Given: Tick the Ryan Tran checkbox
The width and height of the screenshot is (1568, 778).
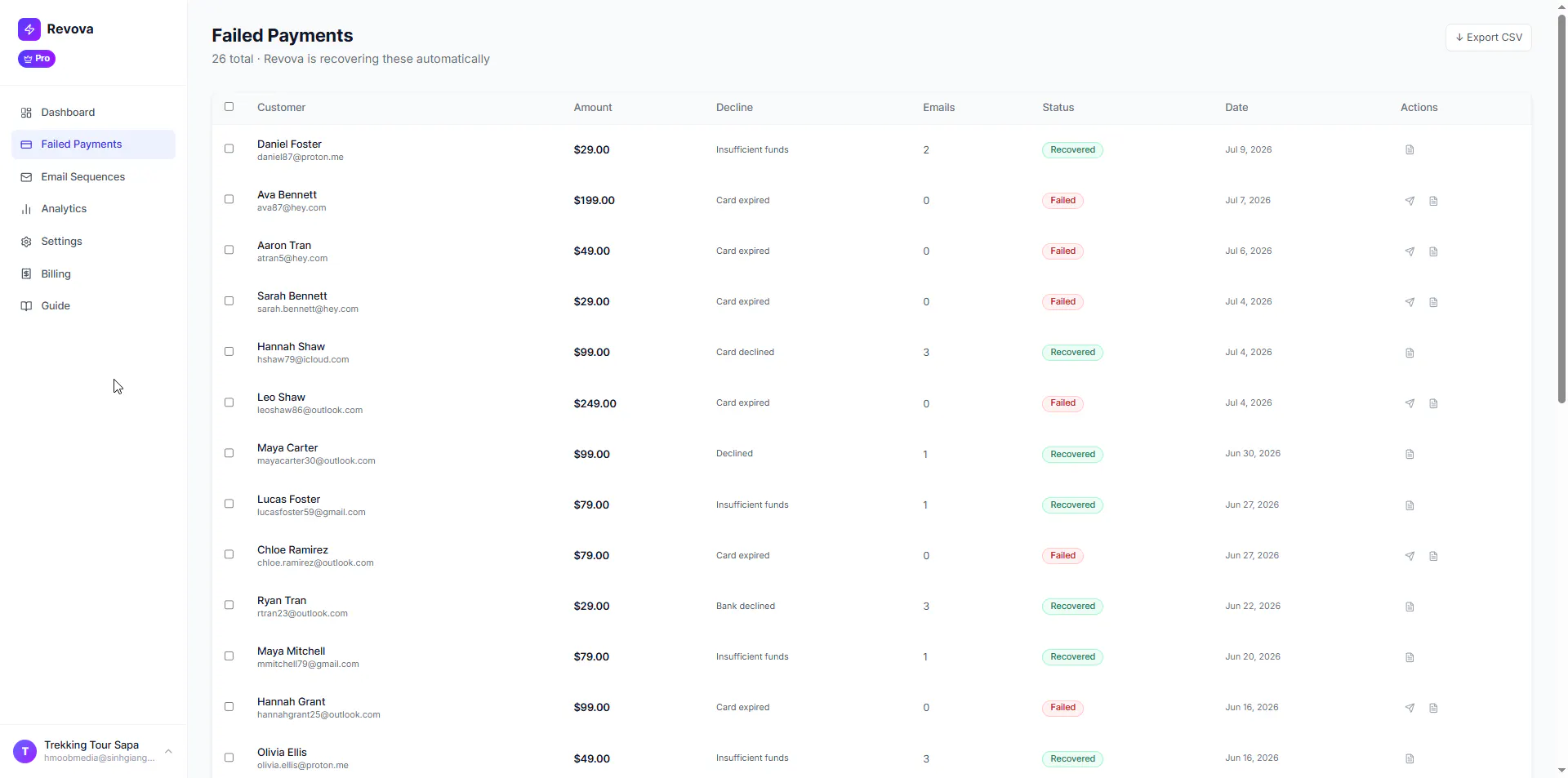Looking at the screenshot, I should pos(229,606).
